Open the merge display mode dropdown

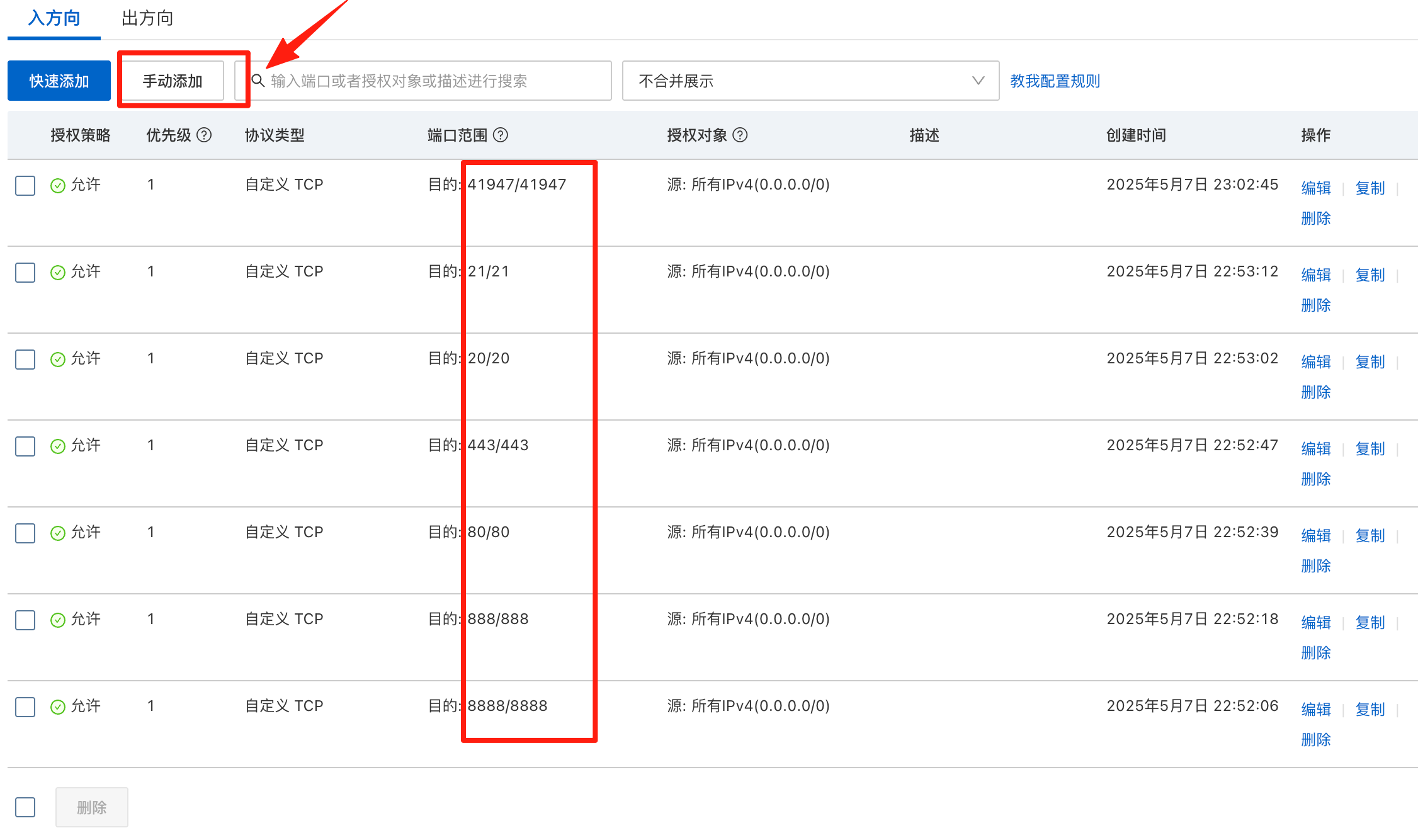tap(810, 81)
